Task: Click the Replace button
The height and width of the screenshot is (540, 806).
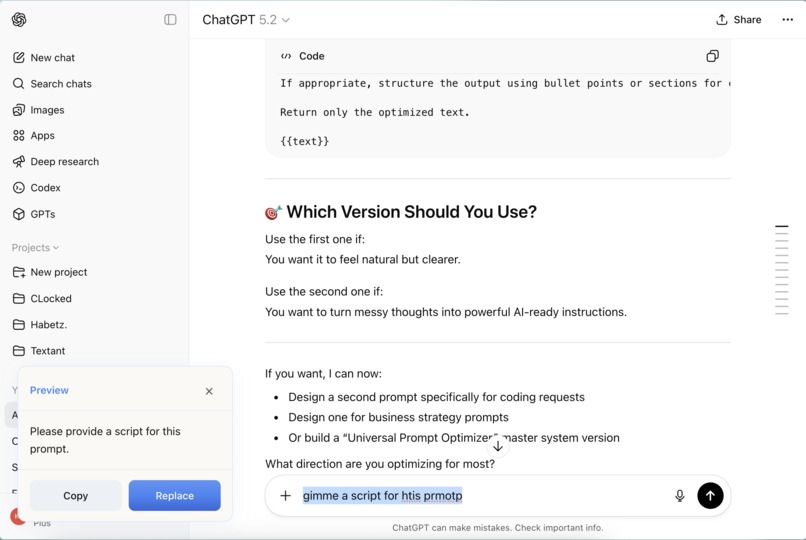Action: [x=175, y=496]
